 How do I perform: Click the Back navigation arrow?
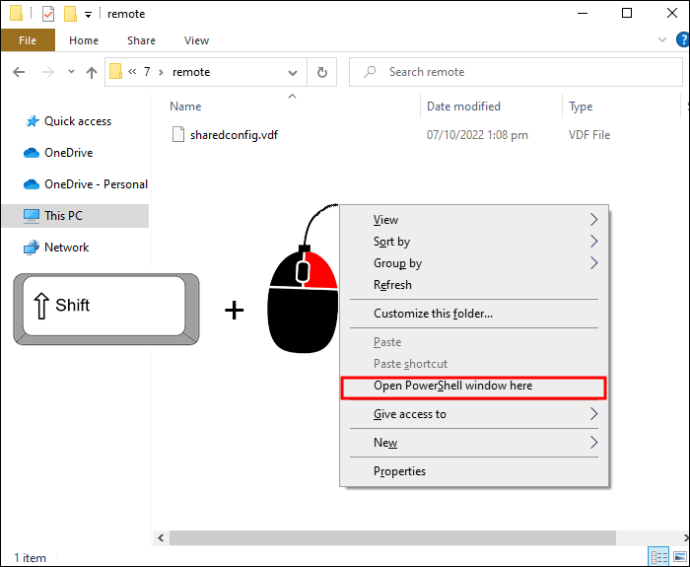point(19,72)
